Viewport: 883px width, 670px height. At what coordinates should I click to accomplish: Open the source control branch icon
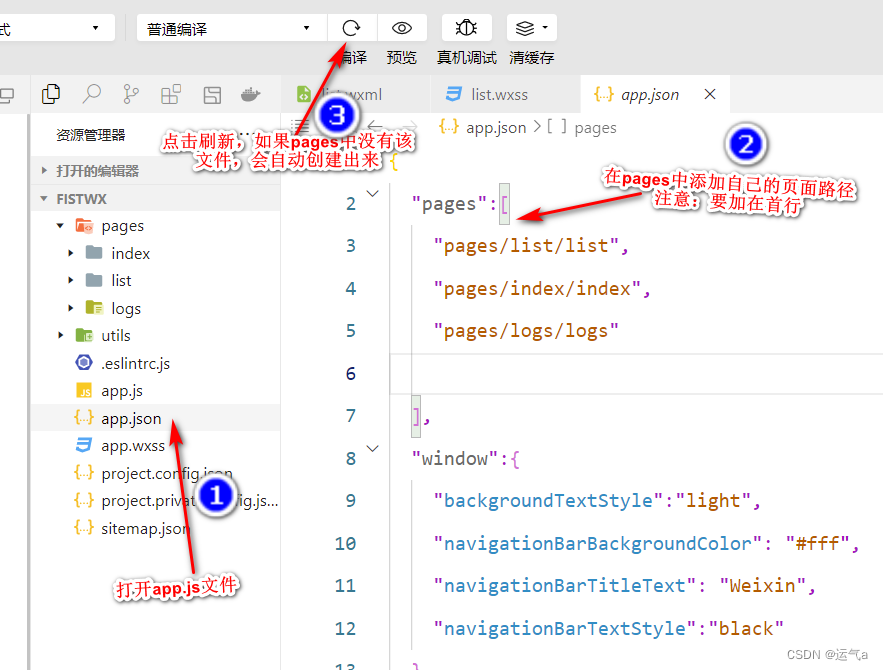[x=131, y=95]
